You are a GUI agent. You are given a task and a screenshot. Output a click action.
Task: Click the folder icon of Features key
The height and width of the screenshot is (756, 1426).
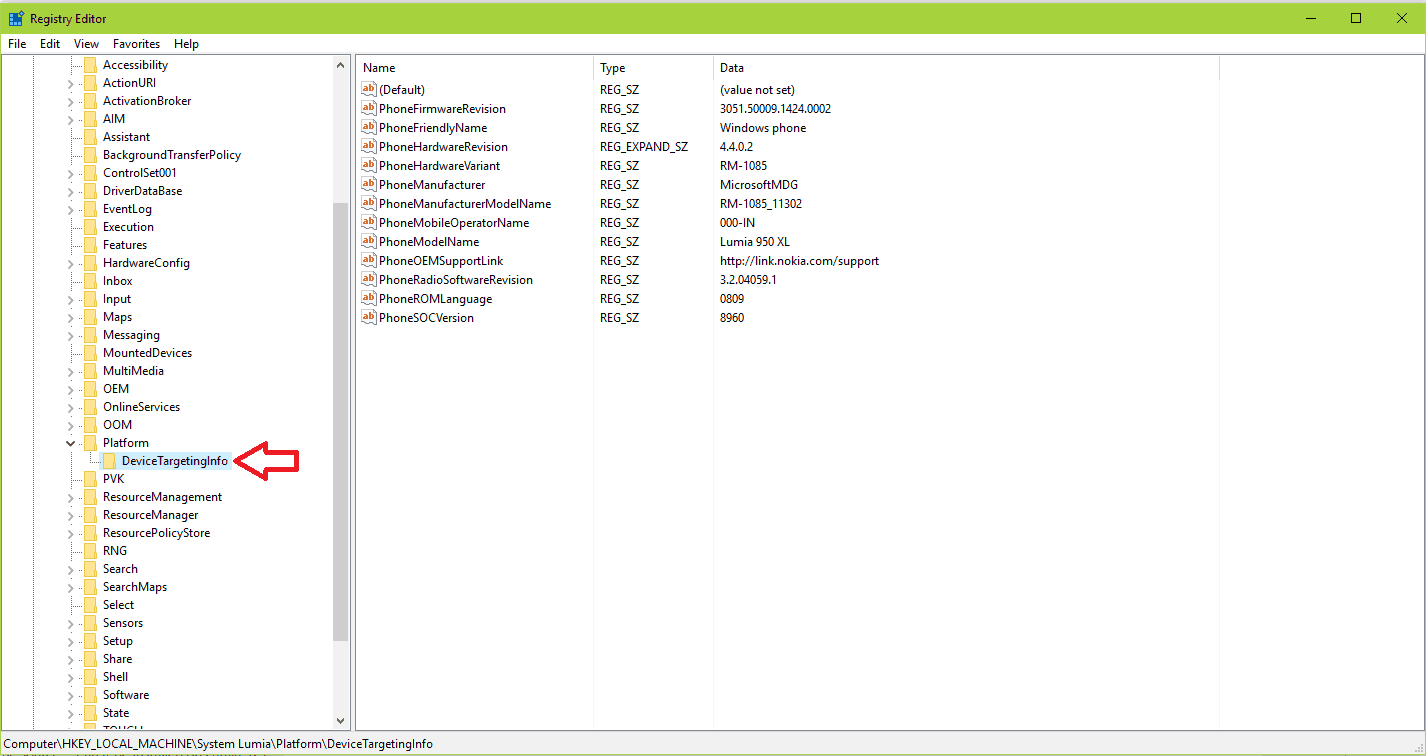(90, 245)
